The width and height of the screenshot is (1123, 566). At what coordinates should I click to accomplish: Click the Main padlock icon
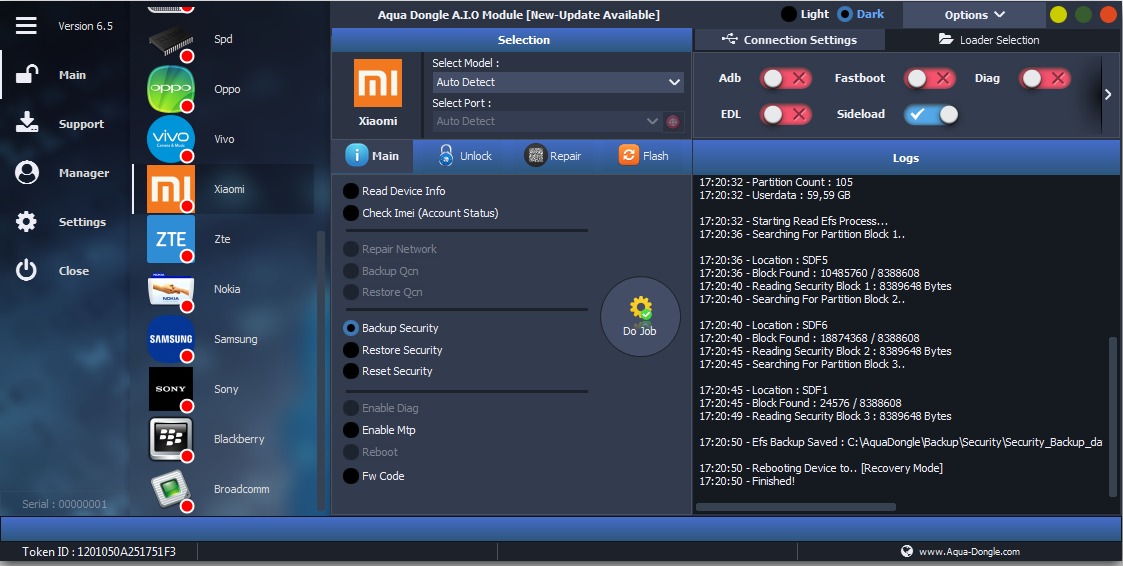27,75
